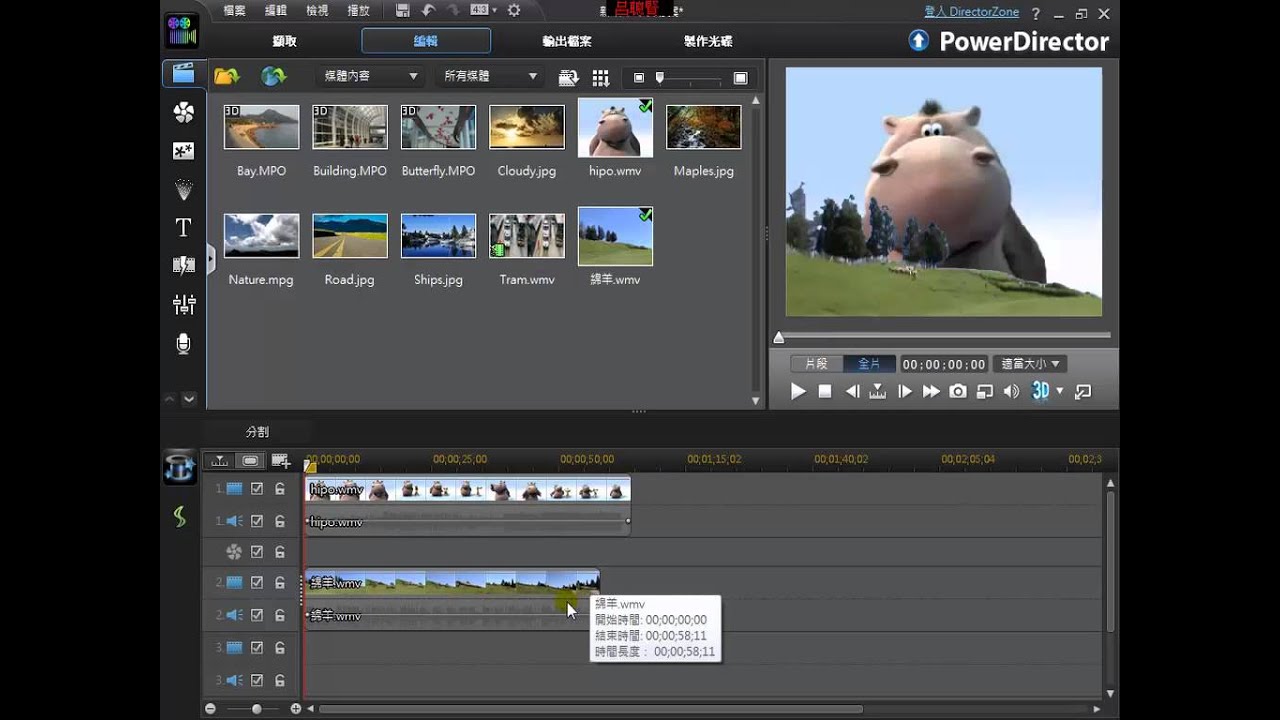Switch to the 擷取 tab
This screenshot has width=1280, height=720.
click(285, 41)
